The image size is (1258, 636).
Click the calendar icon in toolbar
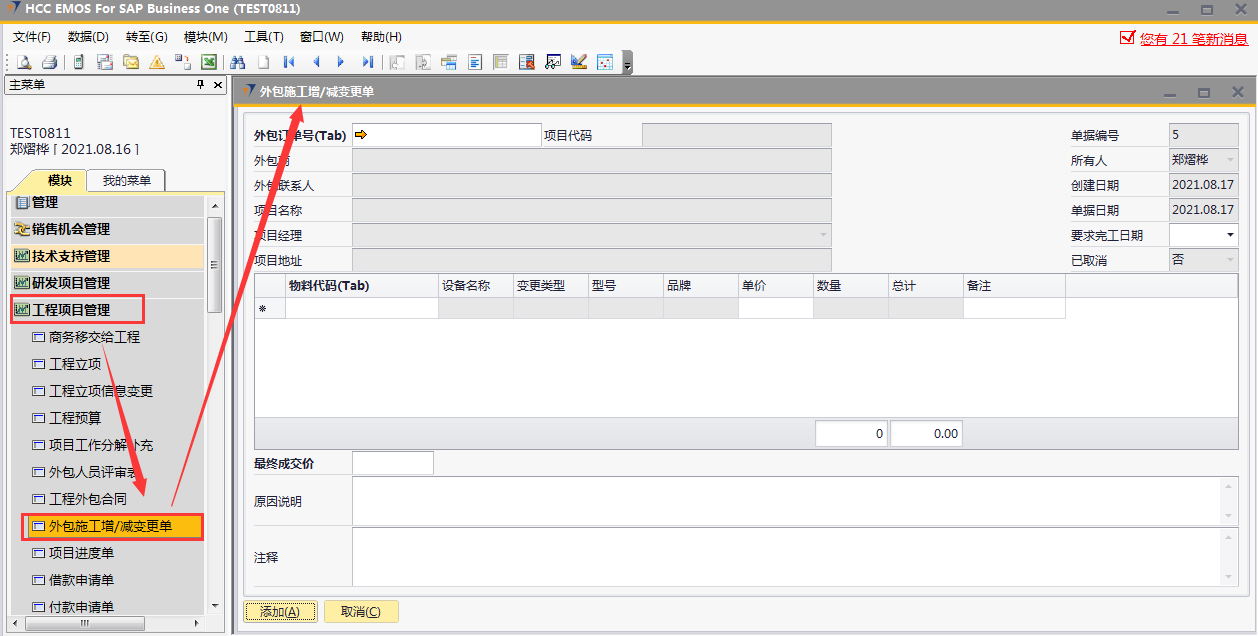click(x=605, y=62)
